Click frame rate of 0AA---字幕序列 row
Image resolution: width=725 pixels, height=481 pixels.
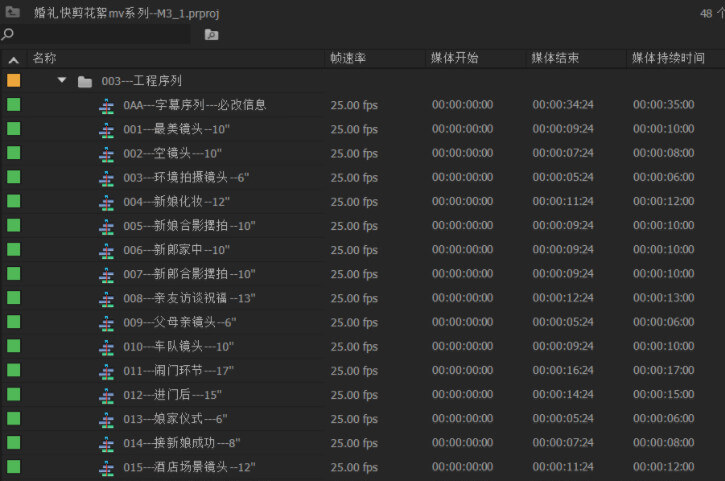(x=354, y=105)
